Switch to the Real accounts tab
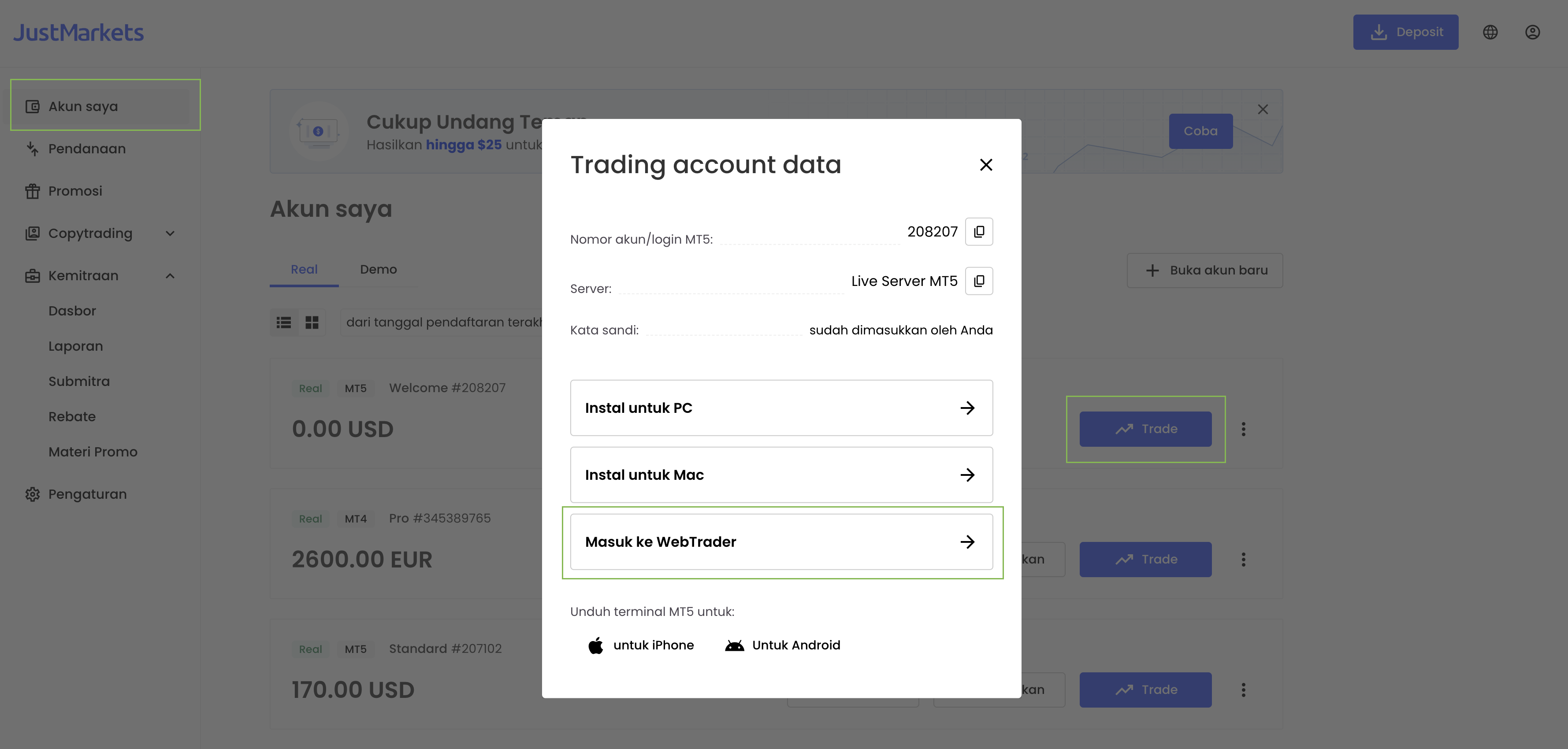The height and width of the screenshot is (749, 1568). [x=304, y=270]
